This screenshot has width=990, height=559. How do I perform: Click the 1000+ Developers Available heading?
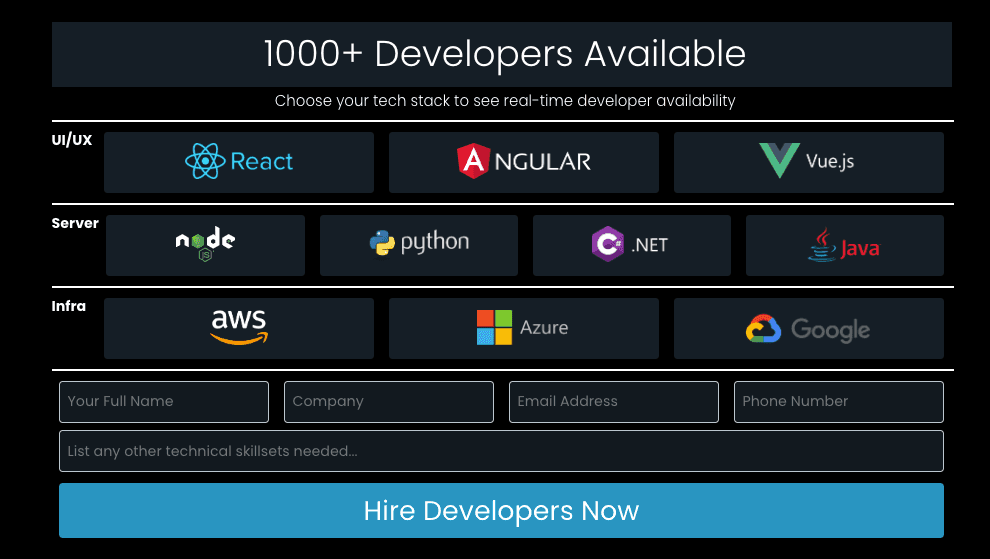click(504, 54)
